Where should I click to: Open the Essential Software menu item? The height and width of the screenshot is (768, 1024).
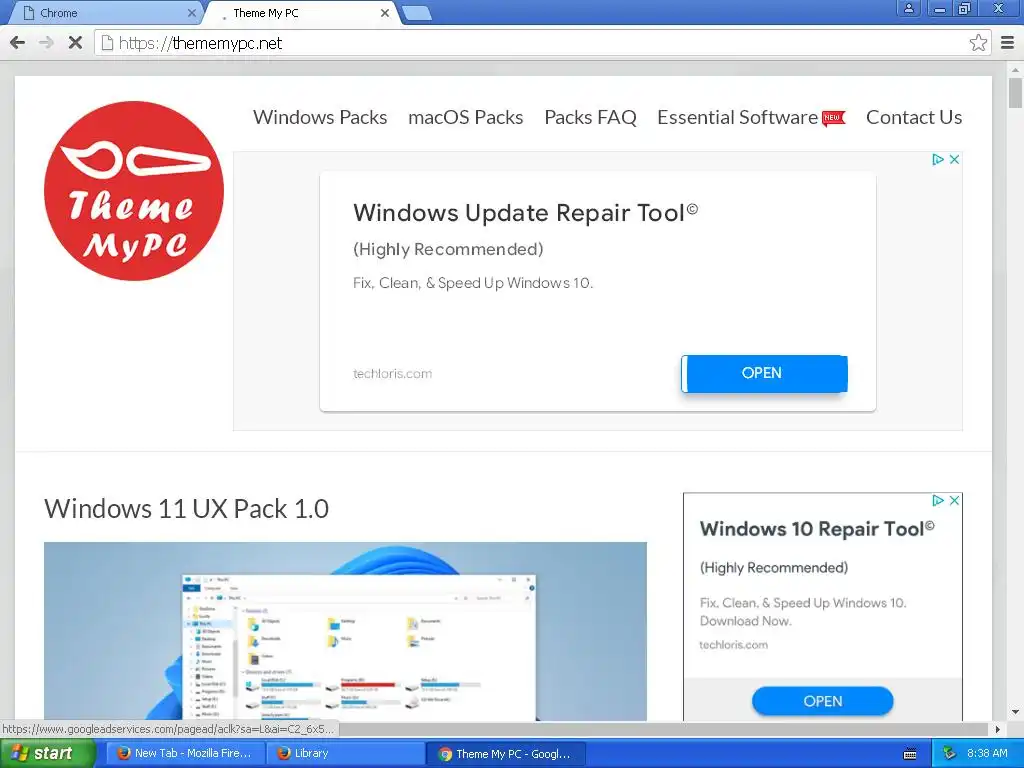pyautogui.click(x=737, y=118)
